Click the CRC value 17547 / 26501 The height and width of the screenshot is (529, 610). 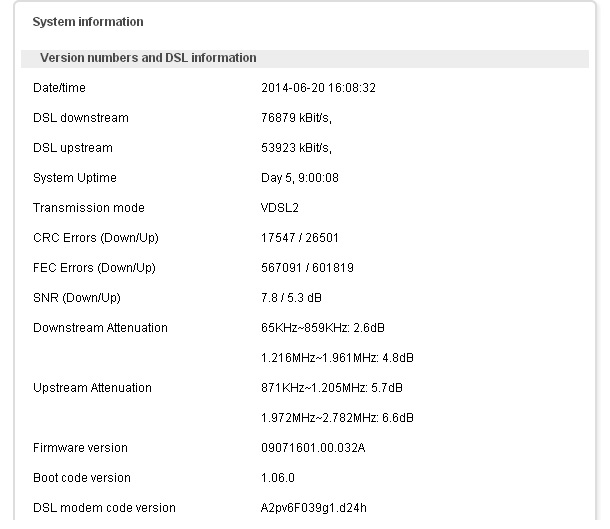click(x=300, y=238)
